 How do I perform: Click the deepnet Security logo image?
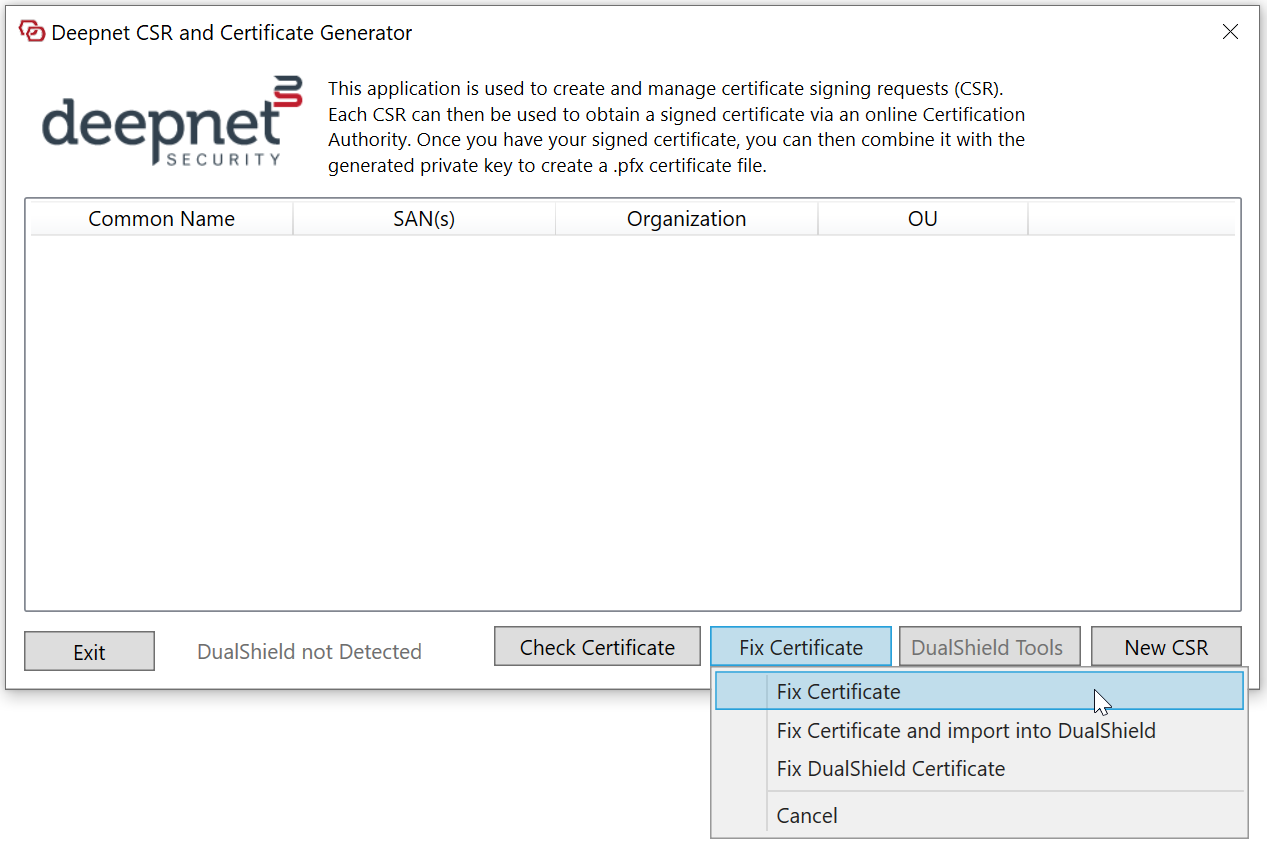coord(172,122)
